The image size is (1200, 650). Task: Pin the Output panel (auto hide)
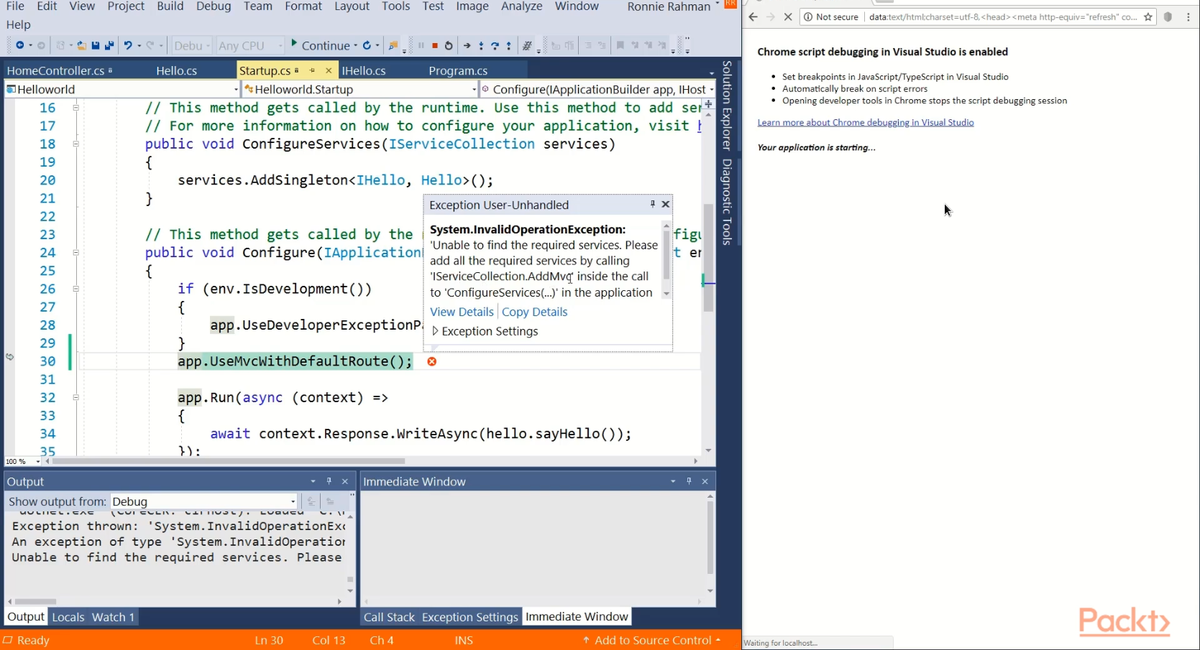(x=329, y=481)
